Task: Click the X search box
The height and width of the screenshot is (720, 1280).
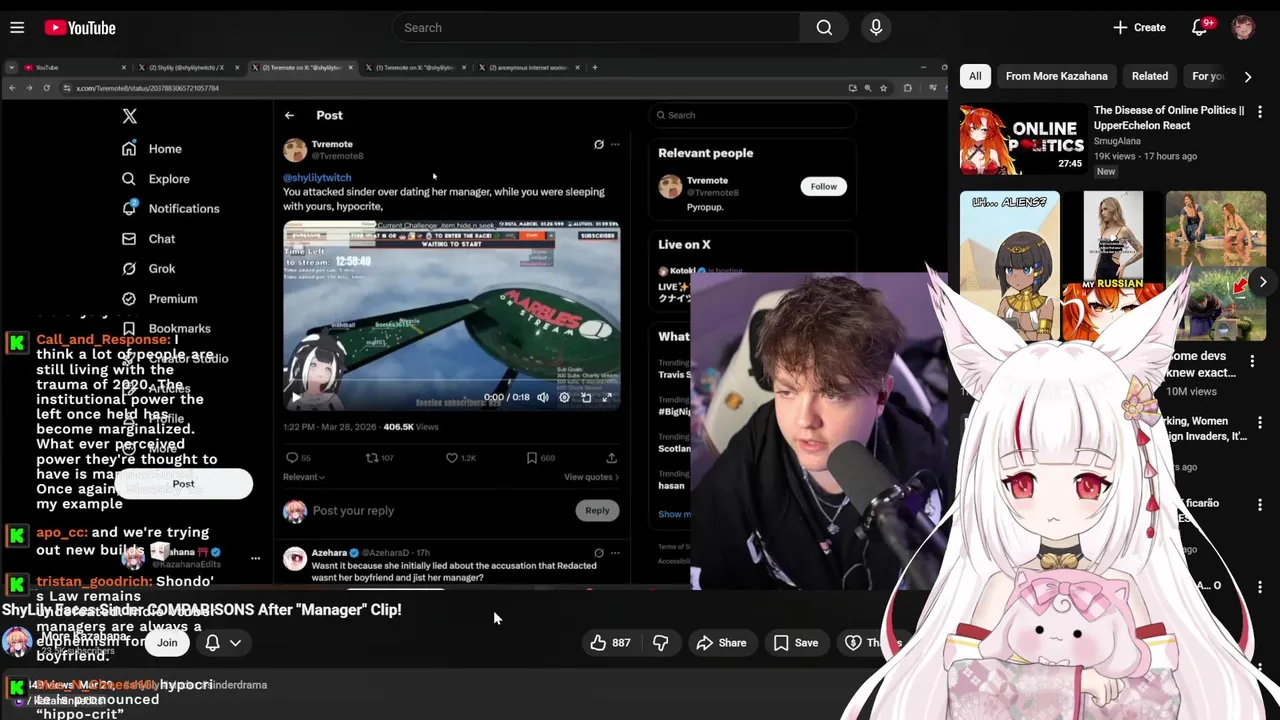Action: [x=751, y=115]
